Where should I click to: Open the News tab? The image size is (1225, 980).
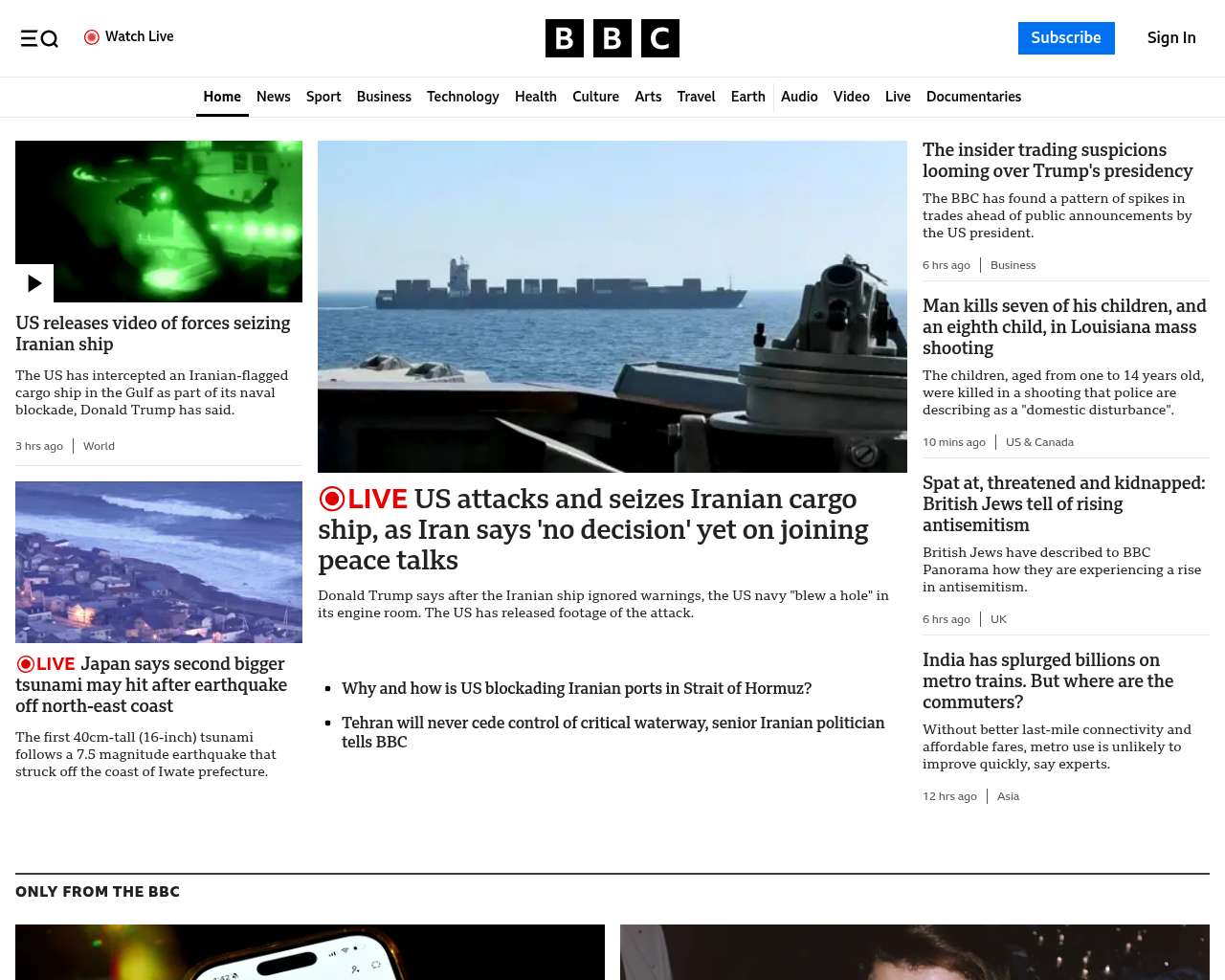[273, 97]
